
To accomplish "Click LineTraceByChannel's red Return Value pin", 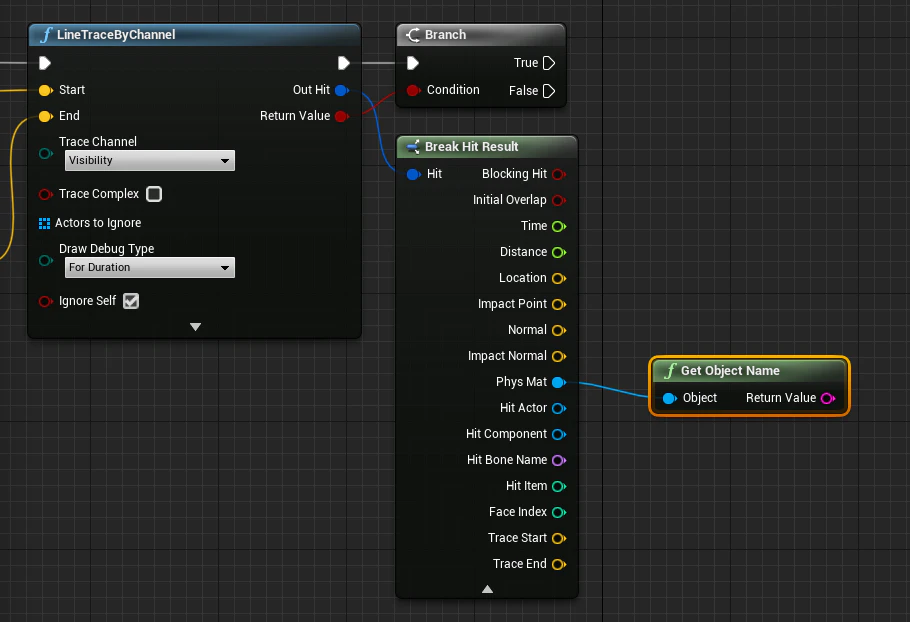I will pyautogui.click(x=342, y=116).
